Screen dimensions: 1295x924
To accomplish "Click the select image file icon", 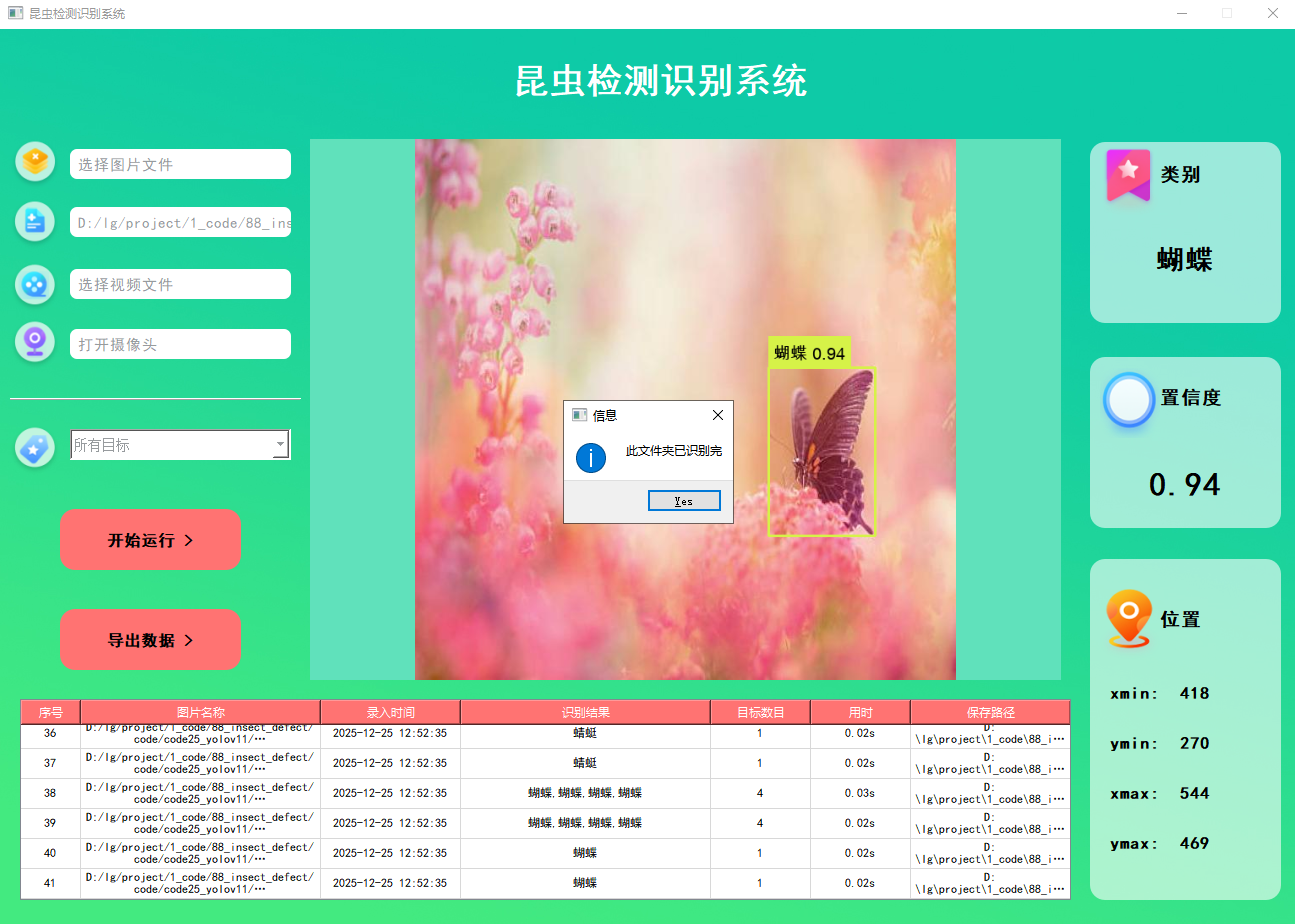I will (x=35, y=161).
